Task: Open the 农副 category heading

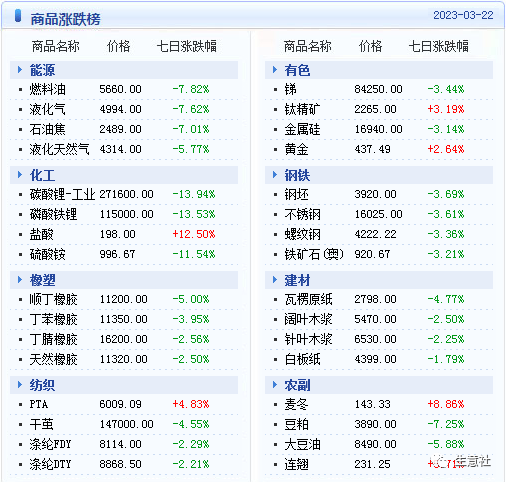Action: coord(297,385)
